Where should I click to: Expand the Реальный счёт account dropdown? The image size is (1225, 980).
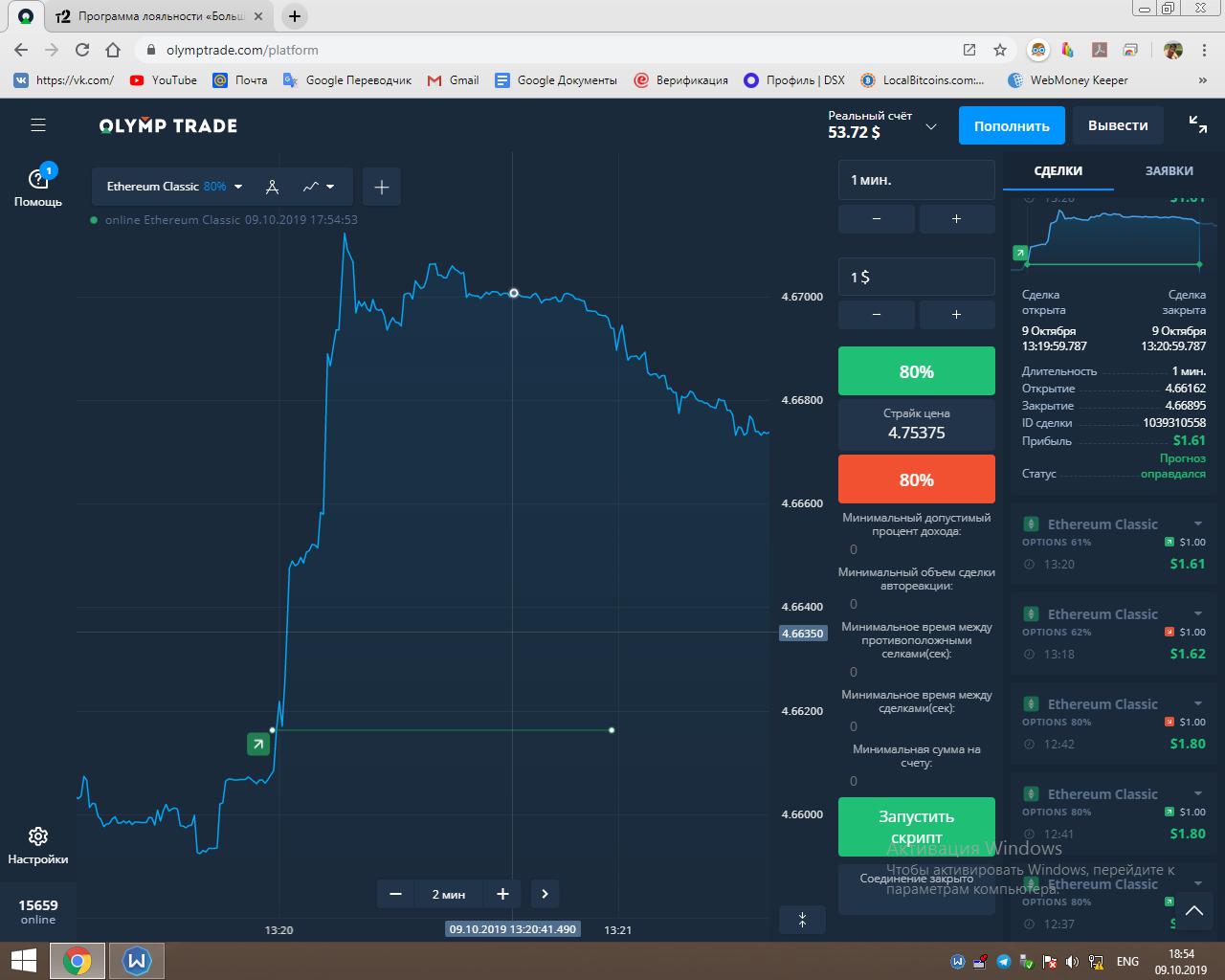930,126
